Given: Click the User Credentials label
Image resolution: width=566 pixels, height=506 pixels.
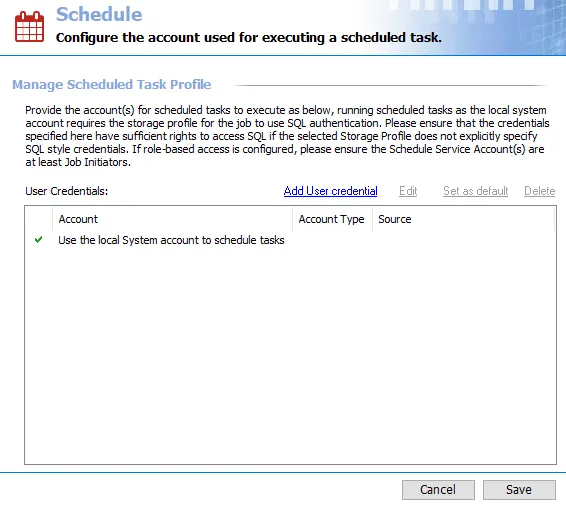Looking at the screenshot, I should tap(66, 191).
